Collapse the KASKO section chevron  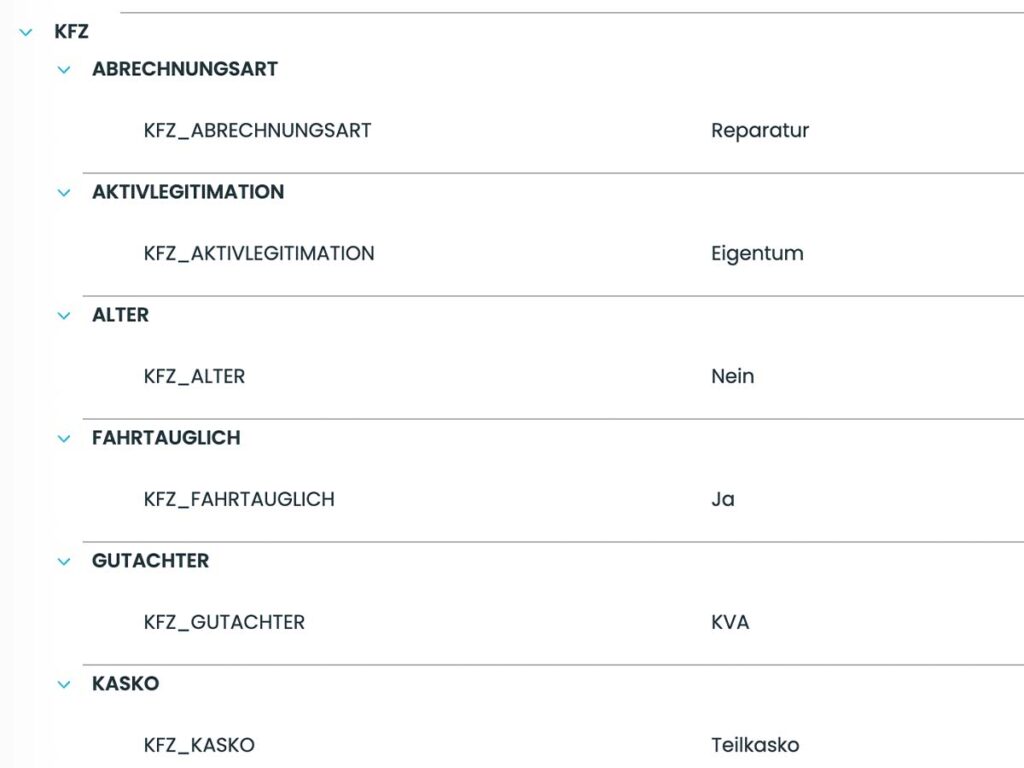tap(63, 684)
